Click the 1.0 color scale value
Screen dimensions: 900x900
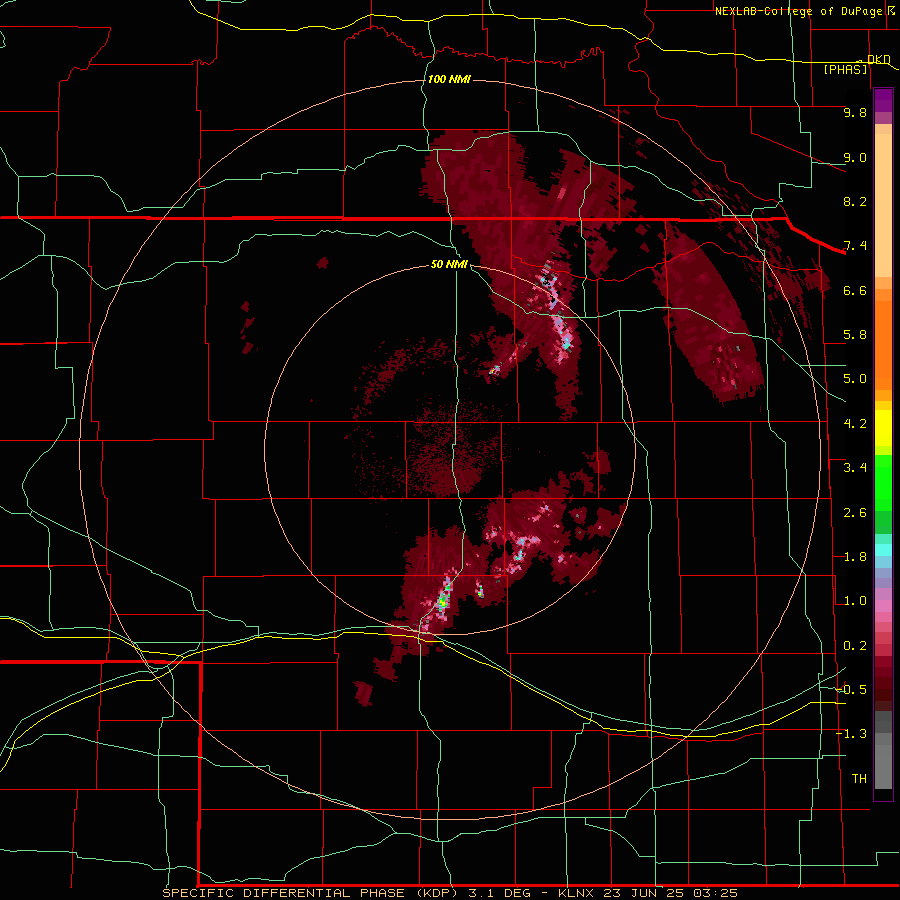[855, 601]
